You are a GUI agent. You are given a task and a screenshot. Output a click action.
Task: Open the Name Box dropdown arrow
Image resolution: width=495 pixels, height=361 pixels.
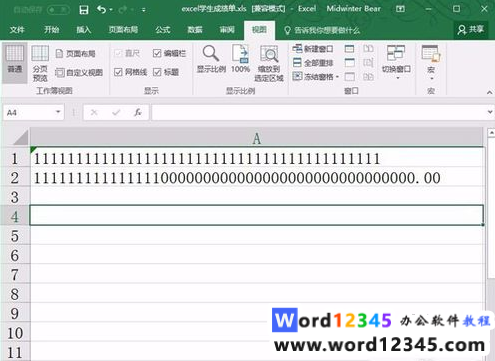coord(58,112)
